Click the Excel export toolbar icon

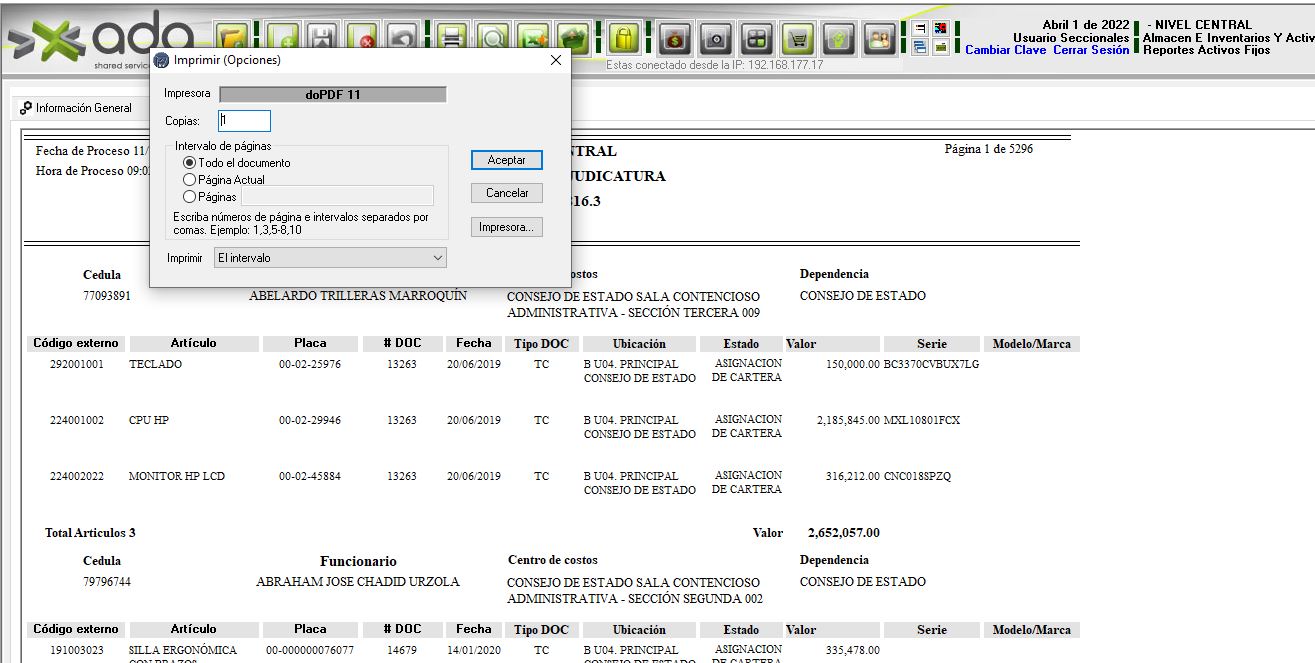click(x=534, y=38)
